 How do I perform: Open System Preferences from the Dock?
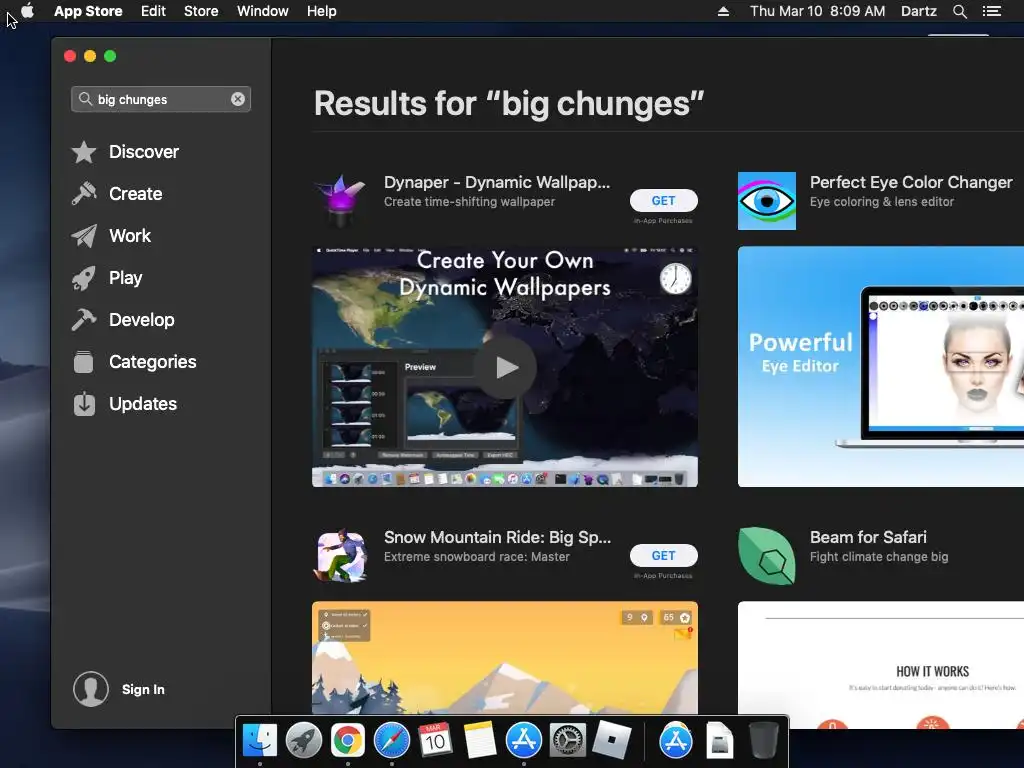pos(568,740)
